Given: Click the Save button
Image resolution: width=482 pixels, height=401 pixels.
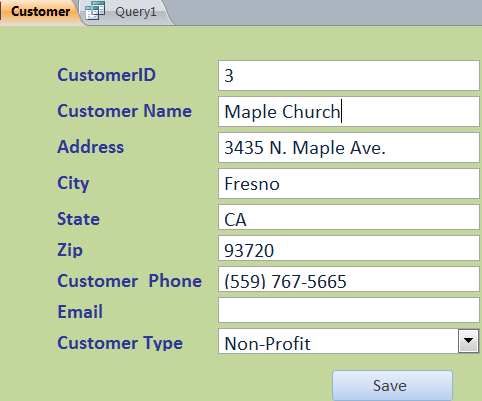Looking at the screenshot, I should [392, 386].
